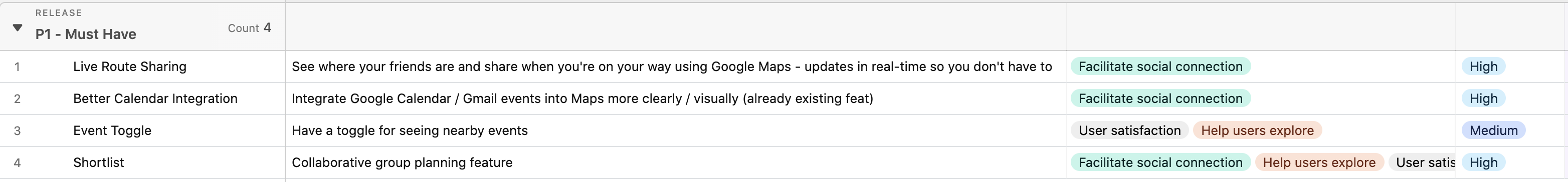Click the Help users explore tag in row 3
This screenshot has width=1568, height=182.
click(x=1257, y=130)
